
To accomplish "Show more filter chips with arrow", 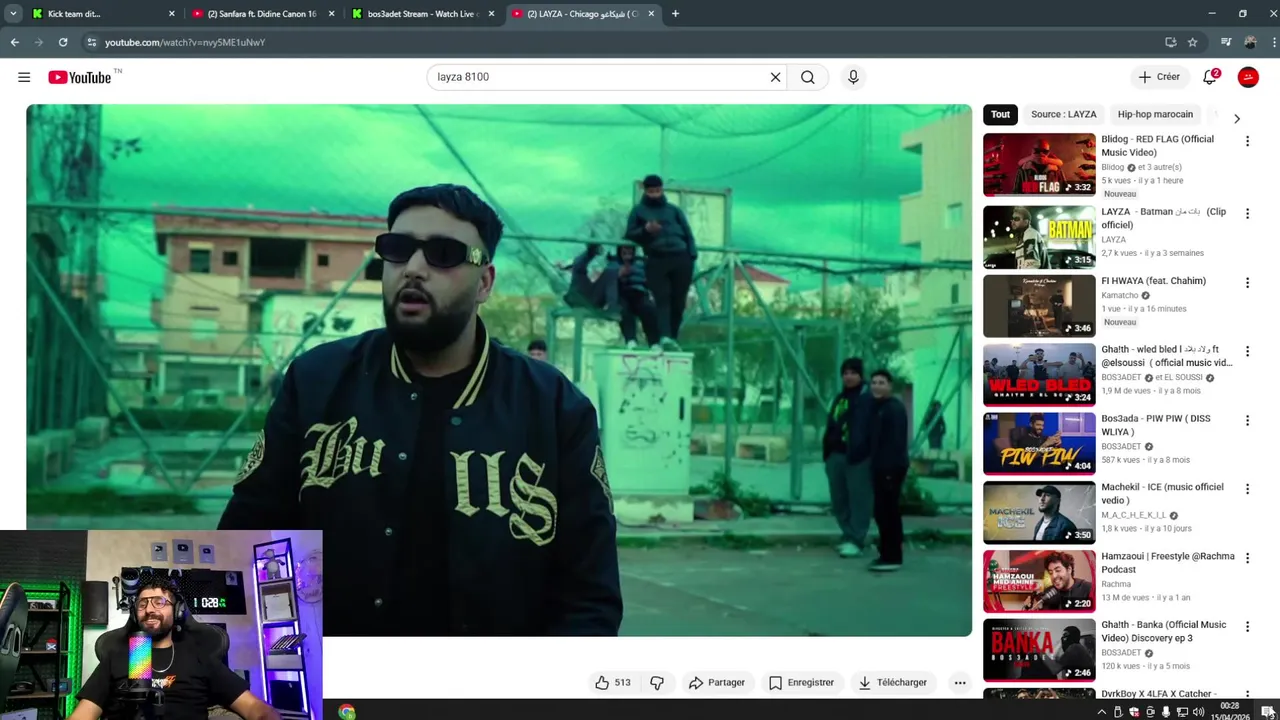I will pyautogui.click(x=1237, y=118).
